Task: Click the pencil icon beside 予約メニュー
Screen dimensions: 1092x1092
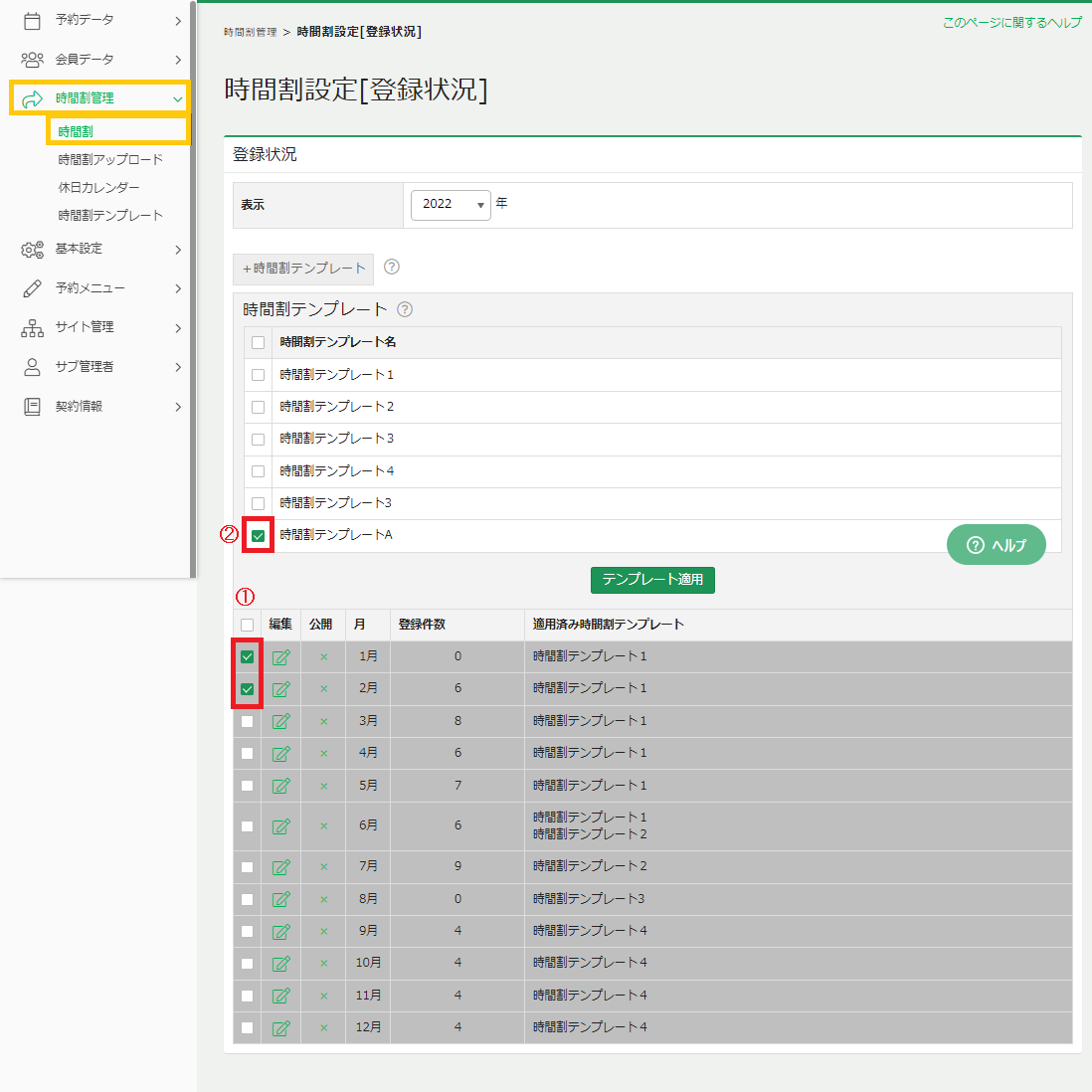Action: click(32, 288)
